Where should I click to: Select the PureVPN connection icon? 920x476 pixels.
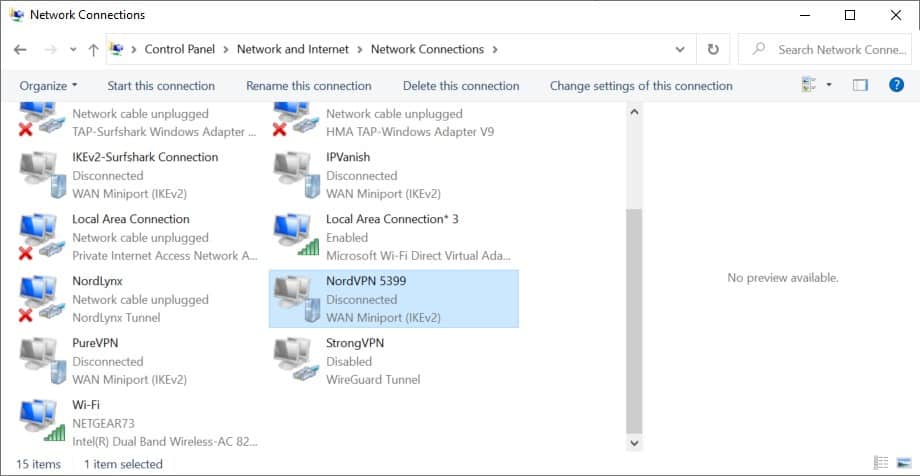pyautogui.click(x=41, y=361)
